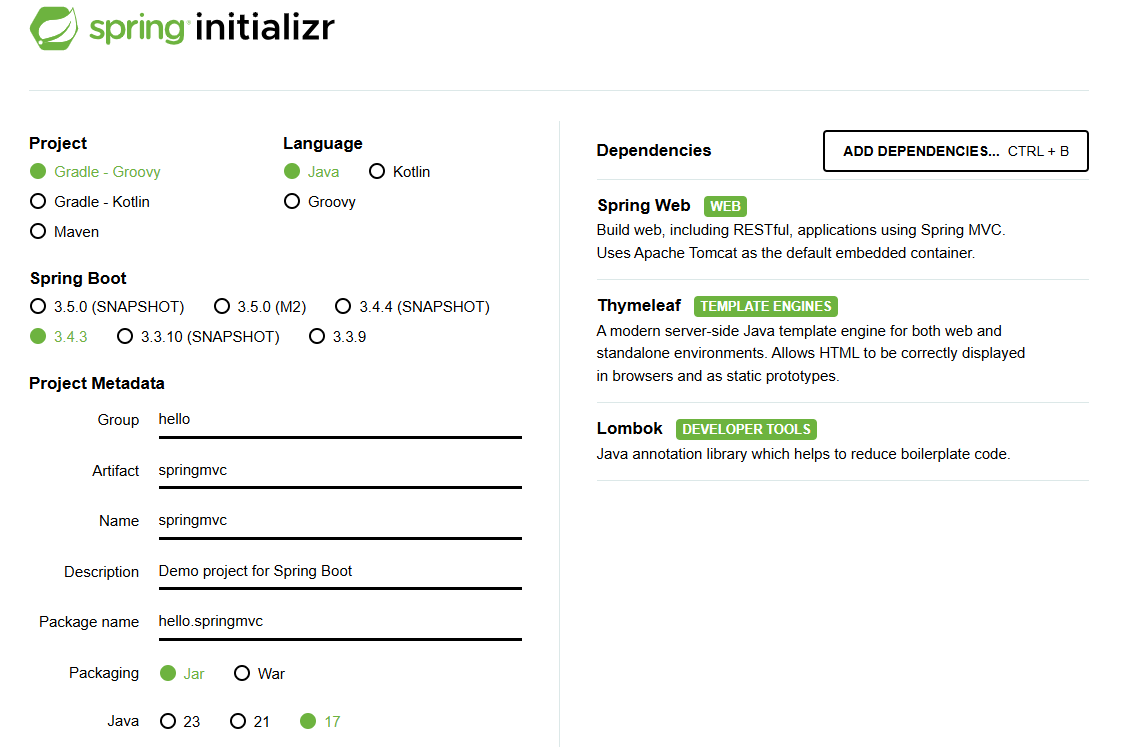This screenshot has width=1122, height=747.
Task: Select Groovy language option
Action: [319, 202]
